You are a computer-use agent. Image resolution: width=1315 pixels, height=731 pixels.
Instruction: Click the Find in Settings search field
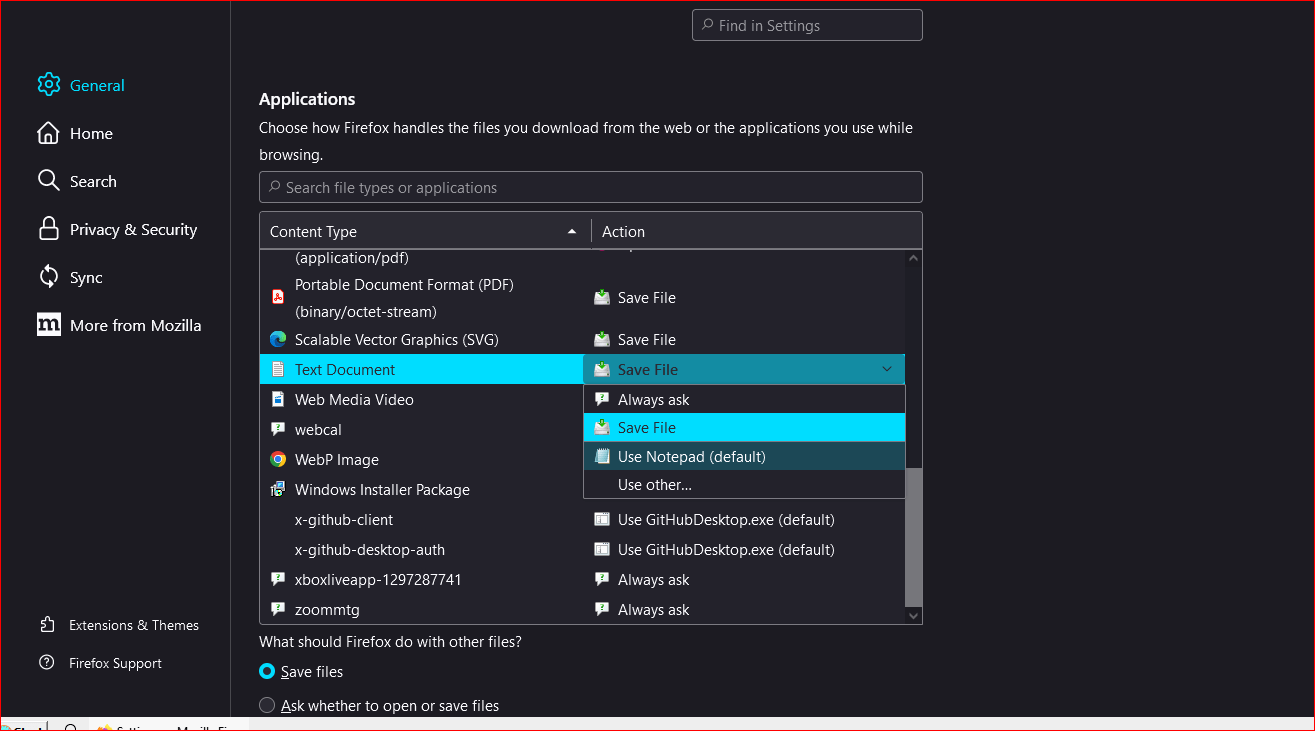(806, 24)
